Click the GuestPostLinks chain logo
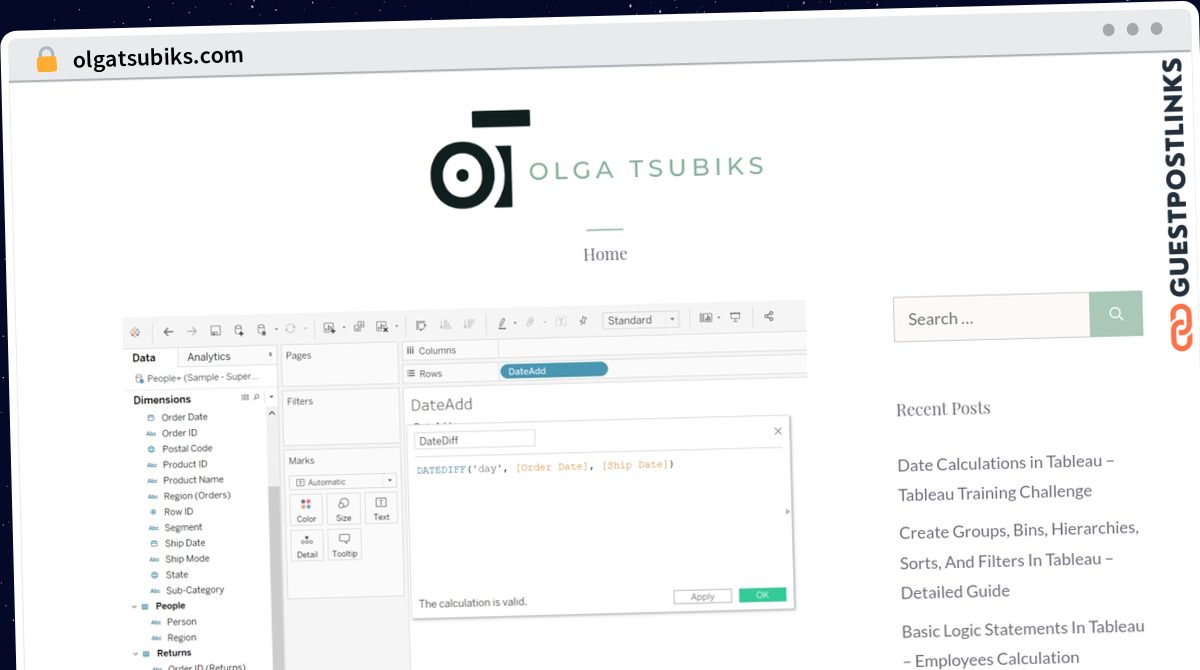1200x670 pixels. pos(1182,328)
